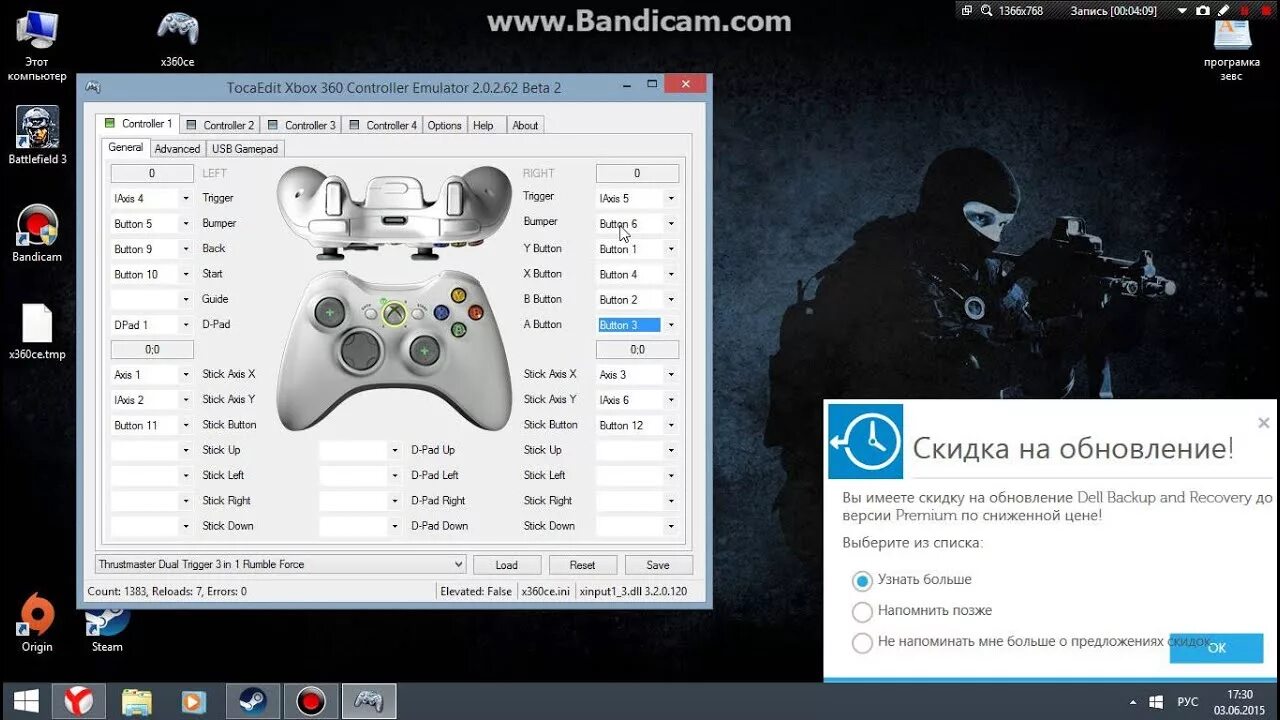Click the Dell Backup clock logo
Viewport: 1280px width, 720px height.
865,441
